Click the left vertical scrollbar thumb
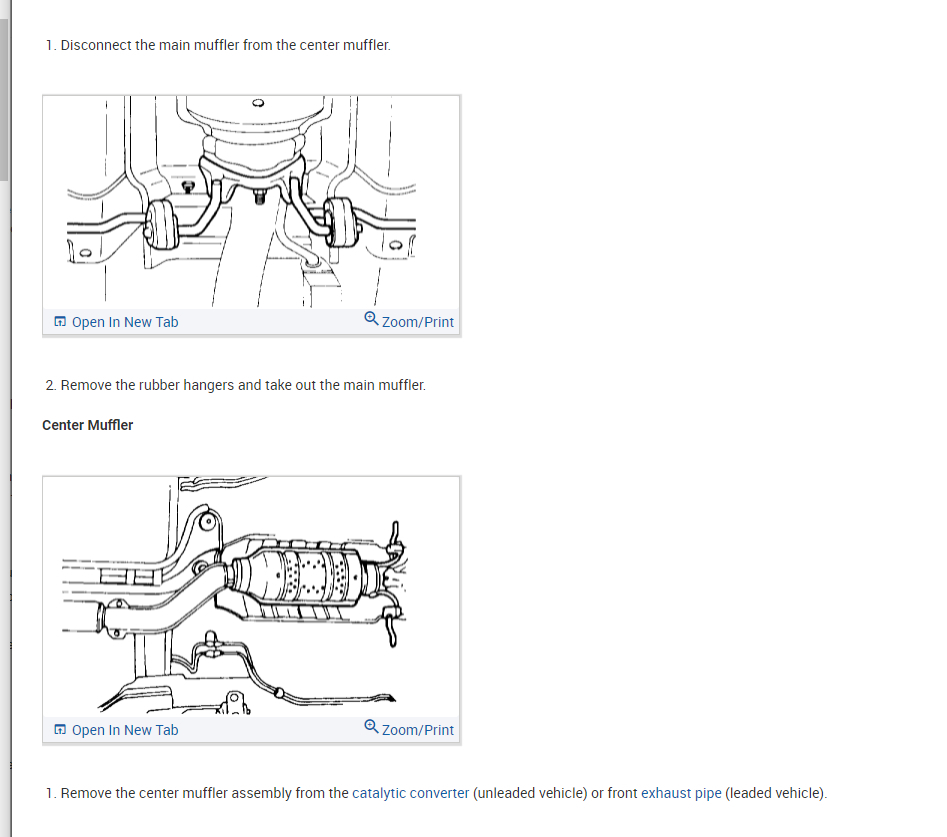The width and height of the screenshot is (947, 837). pos(4,100)
